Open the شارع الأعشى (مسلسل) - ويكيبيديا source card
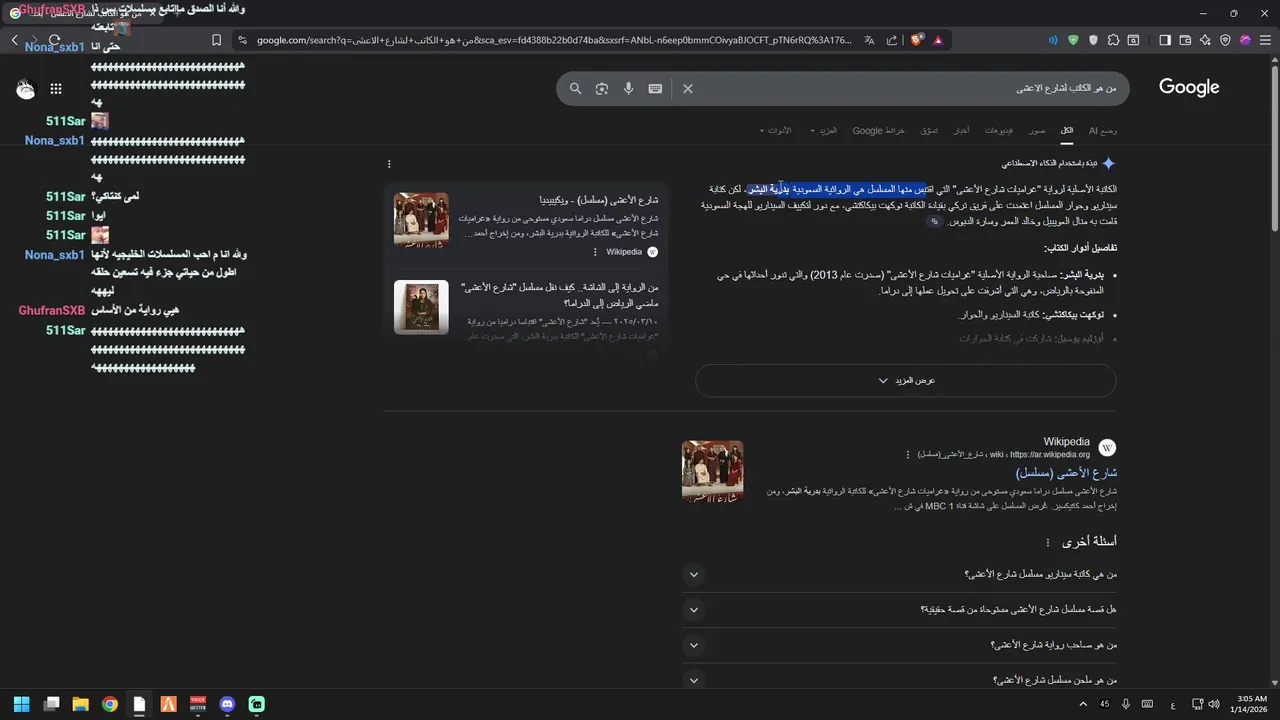Image resolution: width=1280 pixels, height=720 pixels. [x=526, y=226]
